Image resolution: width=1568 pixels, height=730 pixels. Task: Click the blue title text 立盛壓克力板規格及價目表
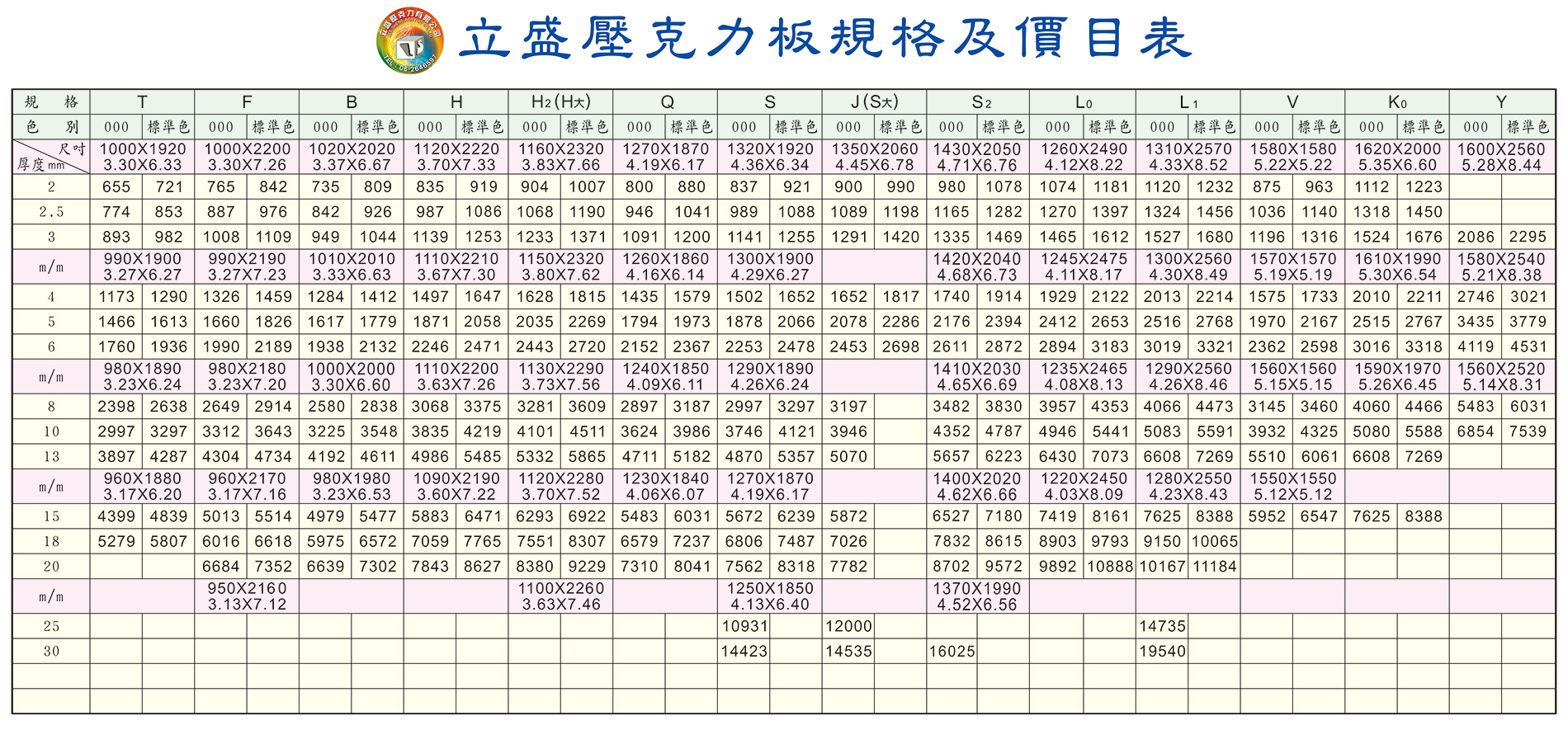point(825,39)
